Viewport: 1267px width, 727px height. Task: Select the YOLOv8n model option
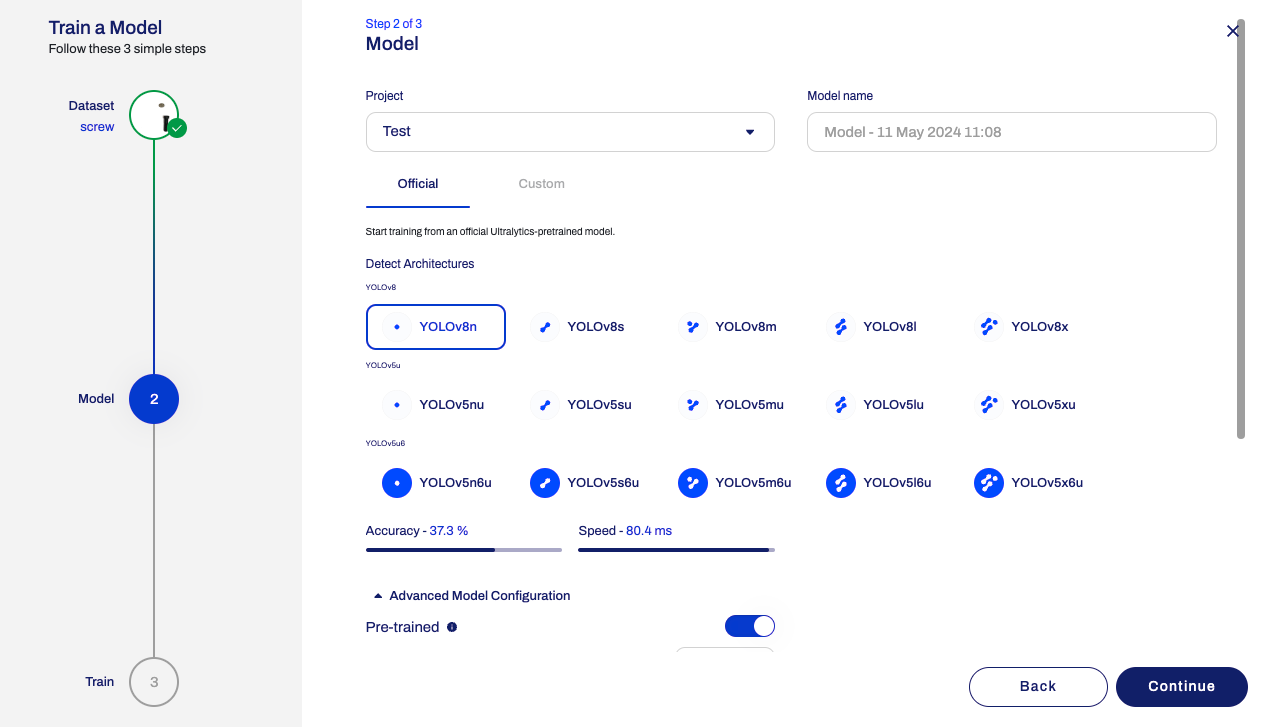coord(436,327)
